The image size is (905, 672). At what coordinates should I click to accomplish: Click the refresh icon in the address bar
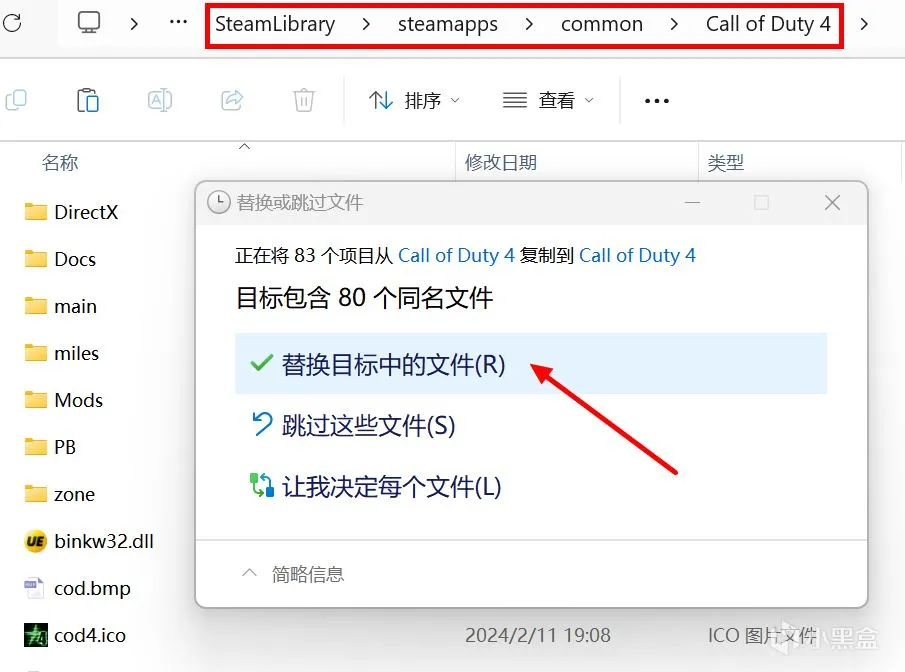click(12, 23)
